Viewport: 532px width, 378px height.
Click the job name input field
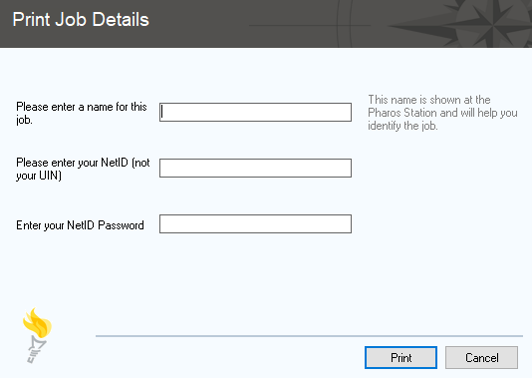point(255,112)
